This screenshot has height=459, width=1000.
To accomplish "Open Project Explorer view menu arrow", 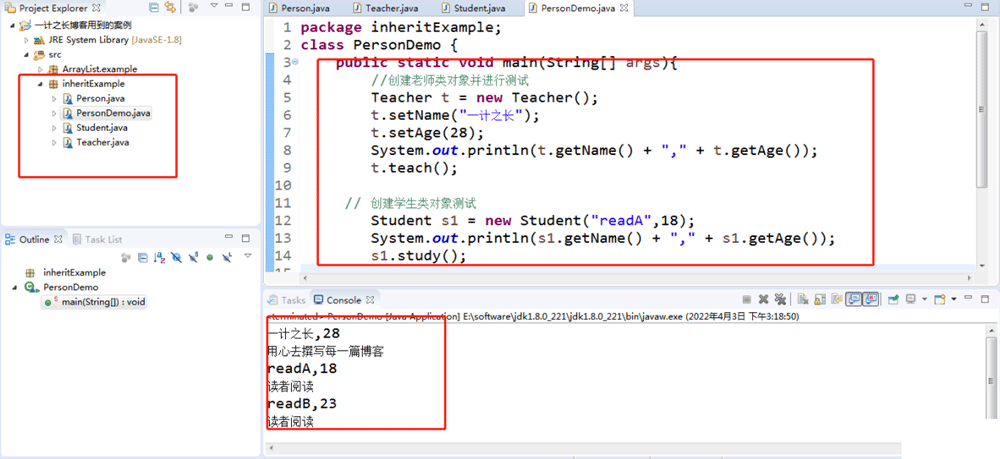I will click(214, 7).
